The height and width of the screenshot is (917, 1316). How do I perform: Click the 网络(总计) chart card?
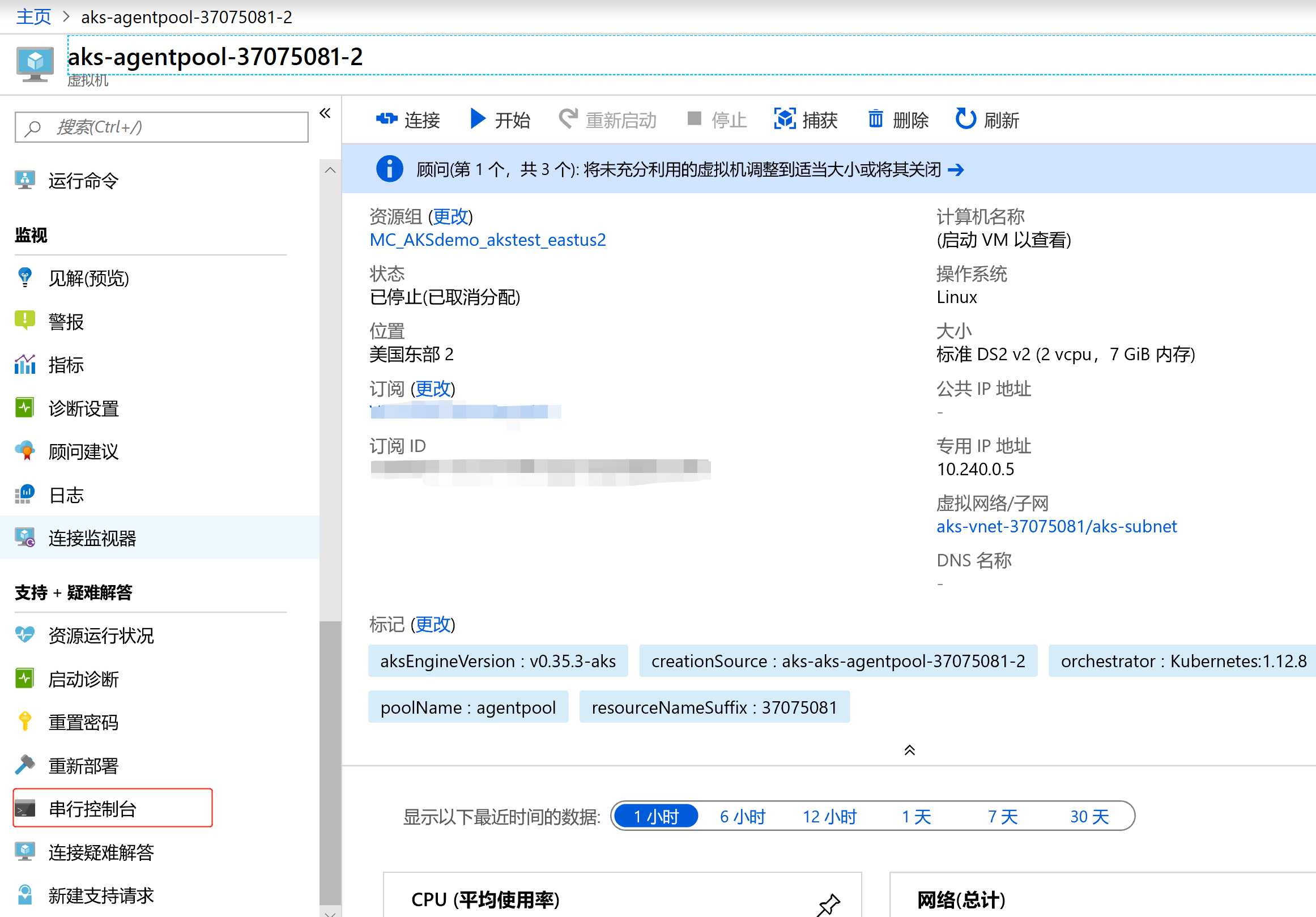click(x=1102, y=895)
